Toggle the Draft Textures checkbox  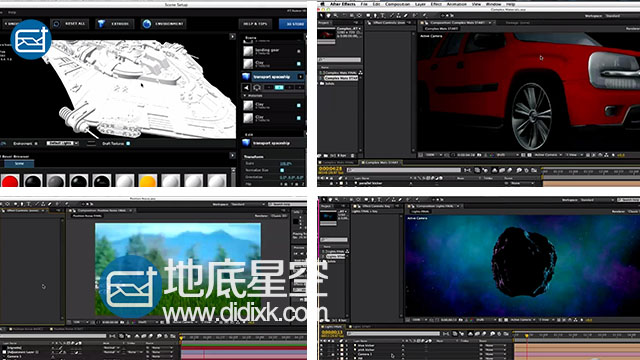click(x=128, y=143)
